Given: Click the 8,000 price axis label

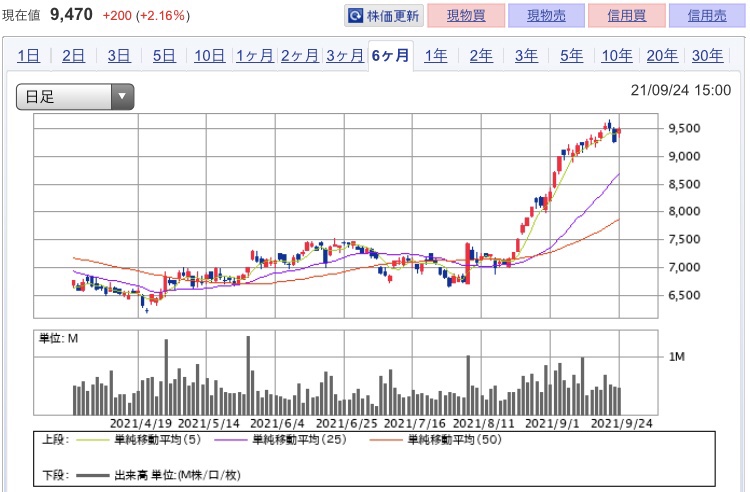Looking at the screenshot, I should [x=684, y=211].
